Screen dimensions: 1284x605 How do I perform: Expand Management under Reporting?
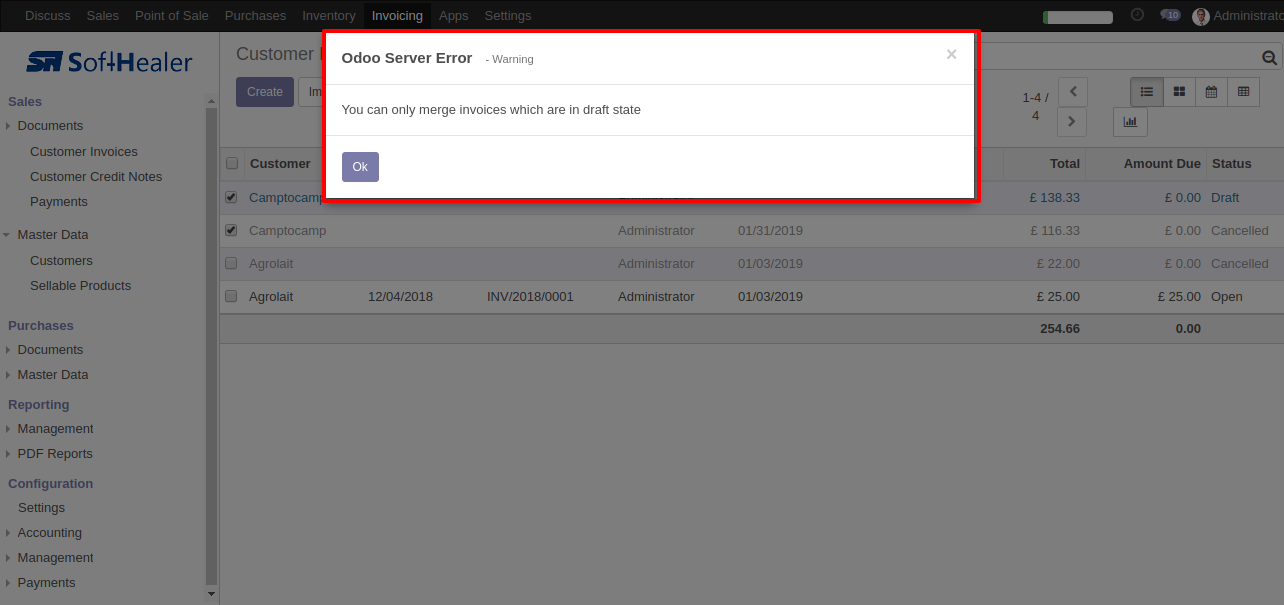55,429
